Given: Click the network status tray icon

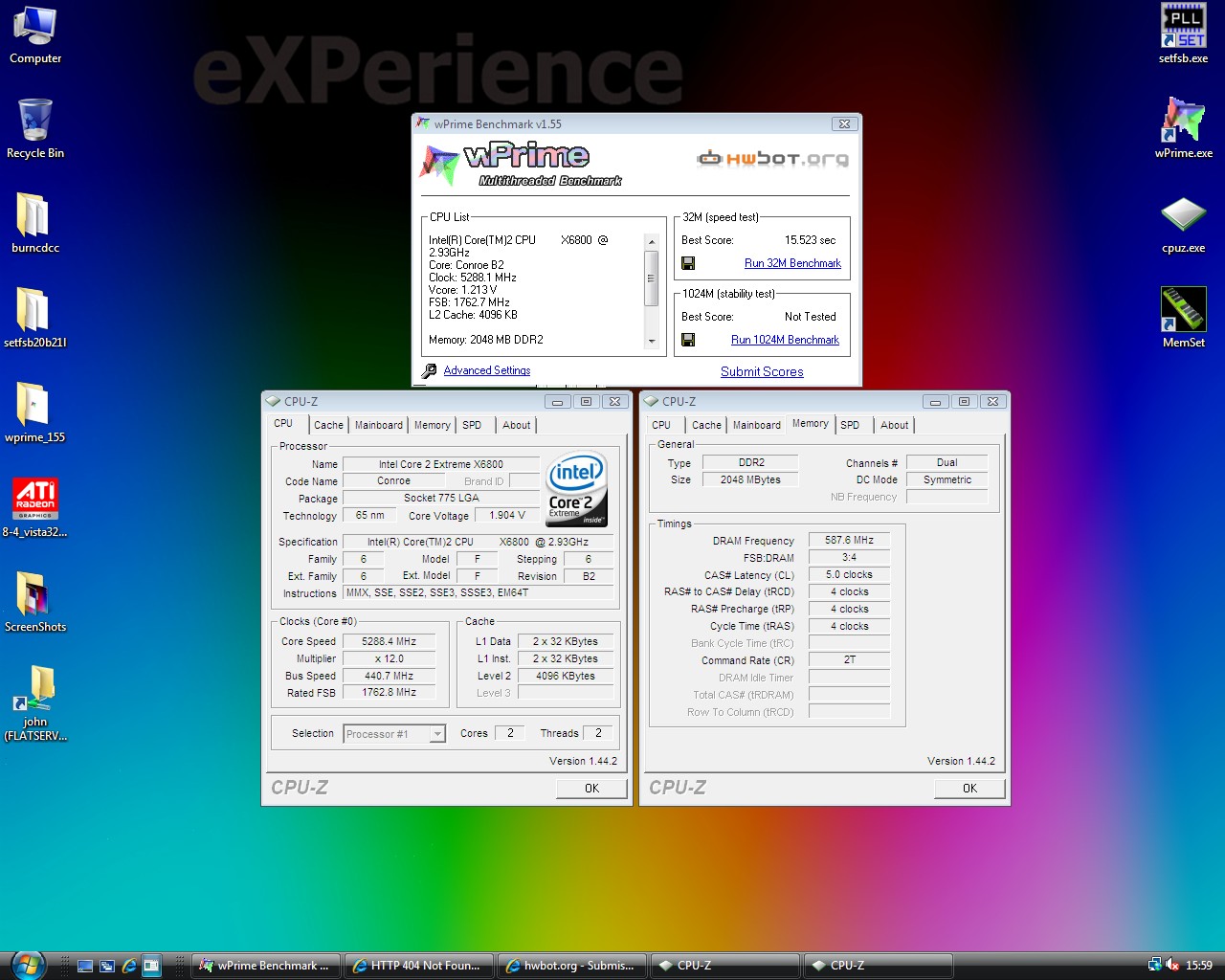Looking at the screenshot, I should coord(1155,965).
